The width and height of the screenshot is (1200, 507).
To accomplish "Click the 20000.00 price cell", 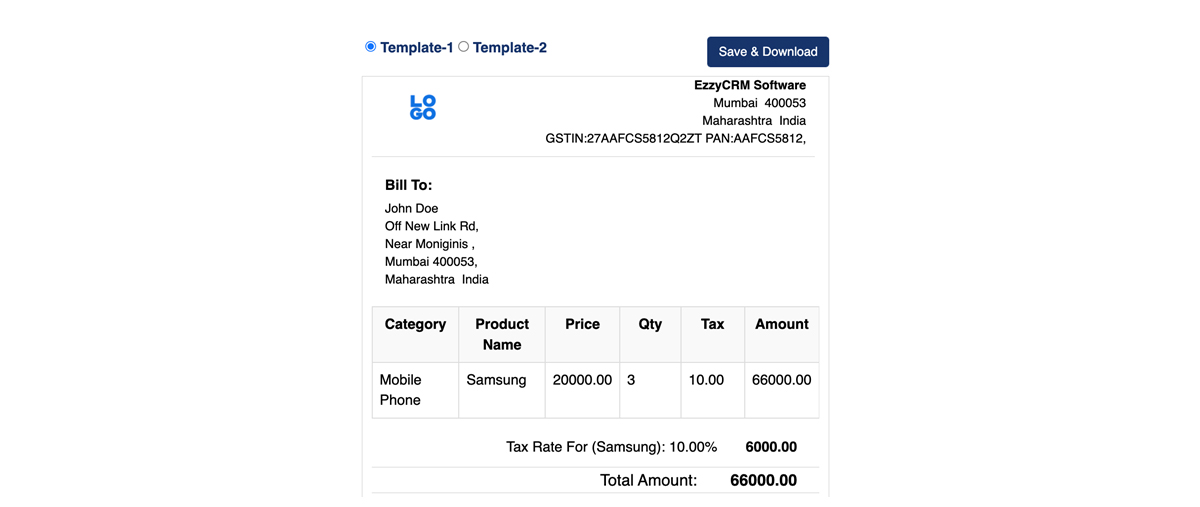I will click(x=582, y=380).
